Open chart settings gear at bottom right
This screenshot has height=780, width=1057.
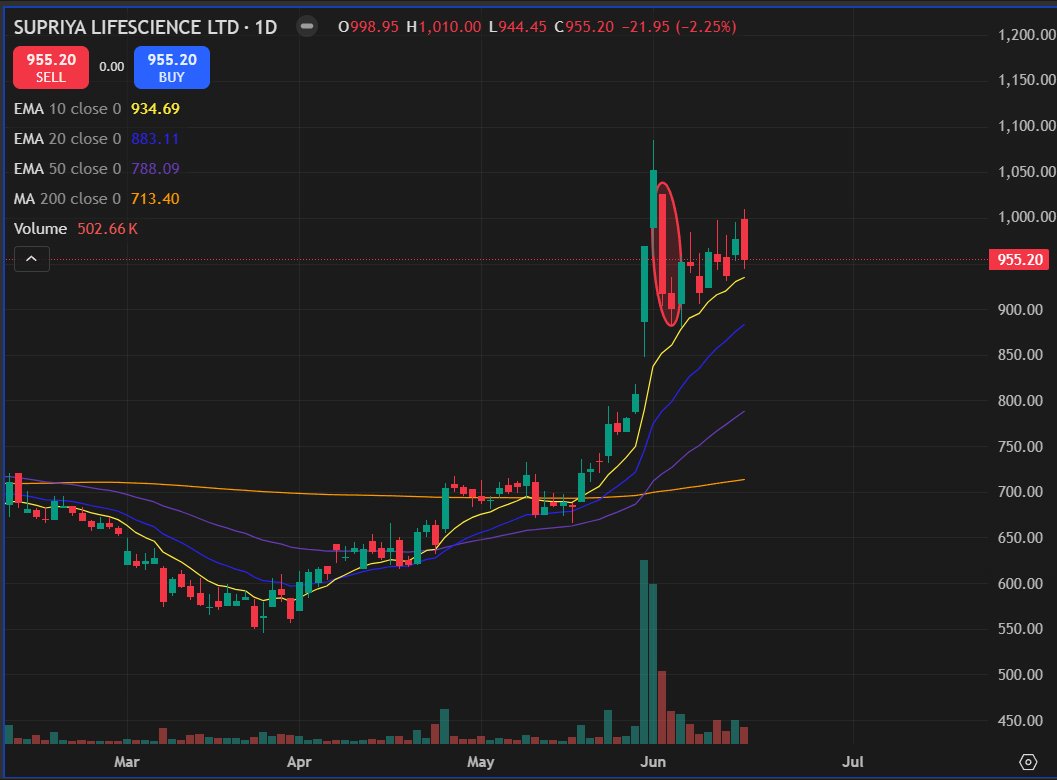[x=1027, y=762]
